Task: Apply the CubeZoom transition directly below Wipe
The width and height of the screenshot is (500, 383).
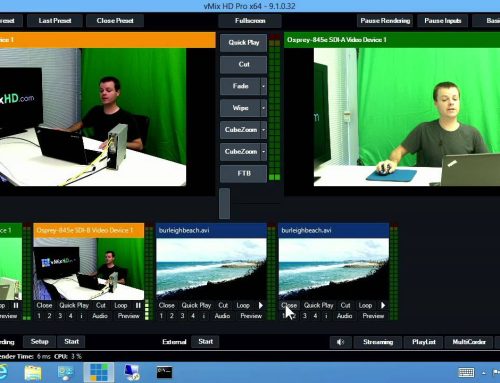Action: (240, 130)
